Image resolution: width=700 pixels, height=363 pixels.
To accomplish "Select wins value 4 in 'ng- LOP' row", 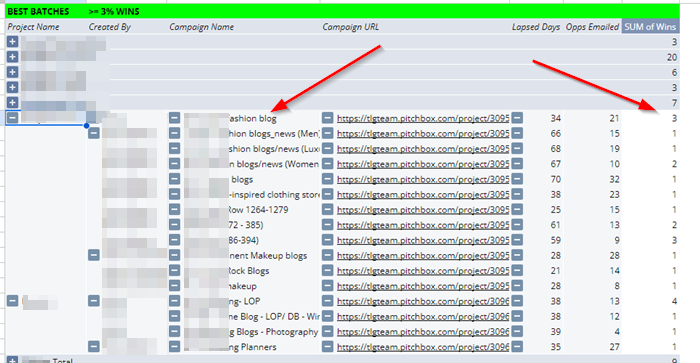I will pyautogui.click(x=674, y=301).
